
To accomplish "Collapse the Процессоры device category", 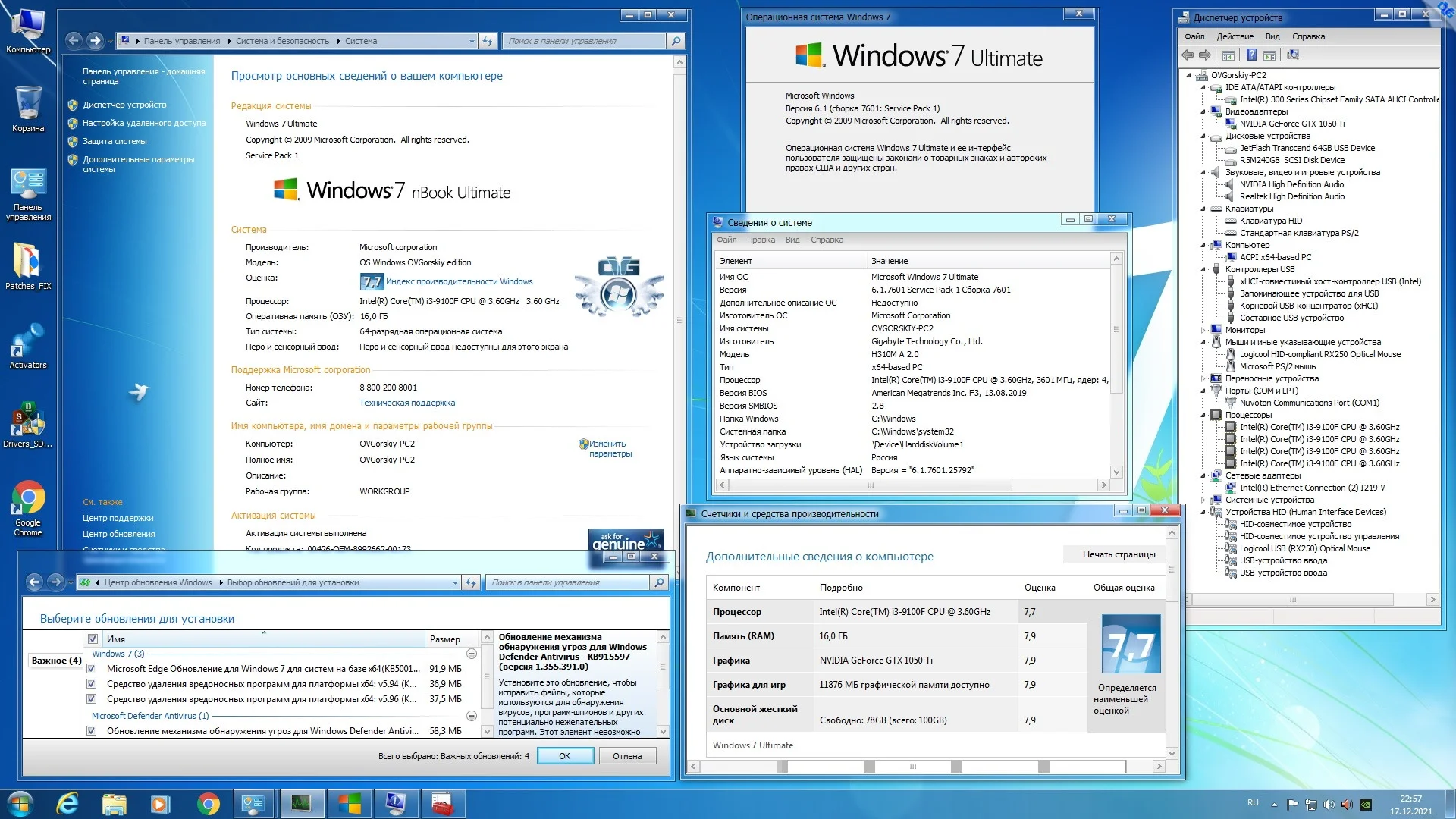I will (1203, 415).
